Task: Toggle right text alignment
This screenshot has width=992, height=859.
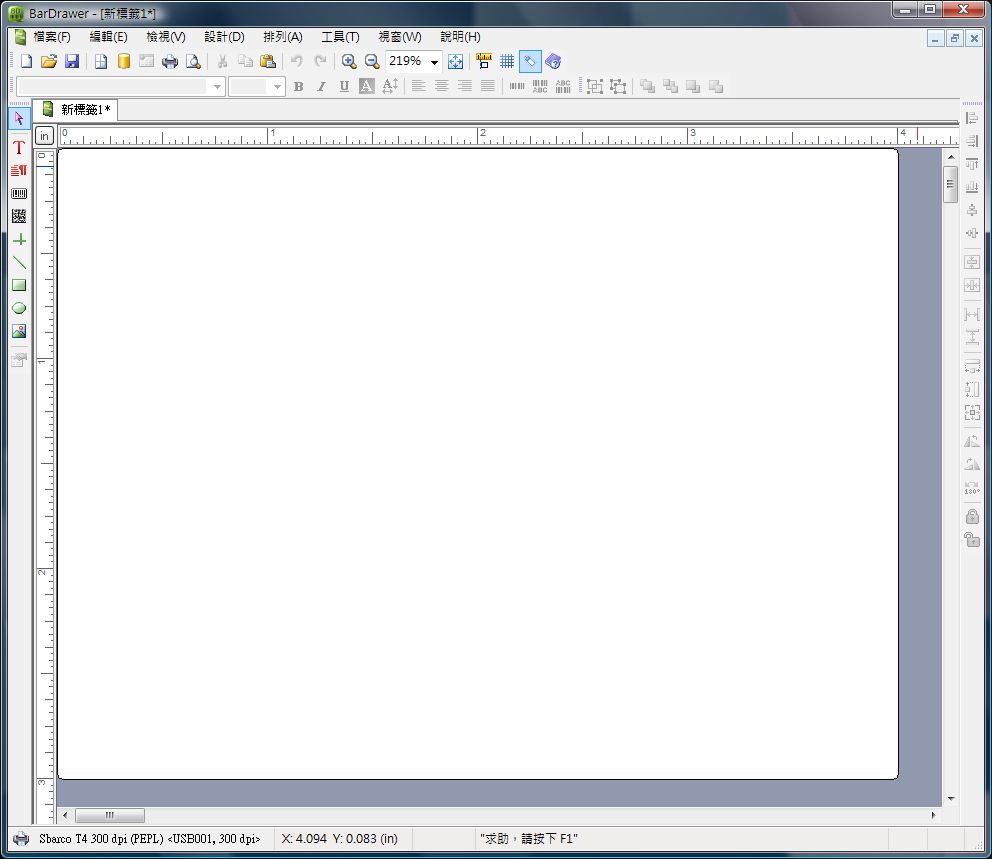Action: (x=465, y=87)
